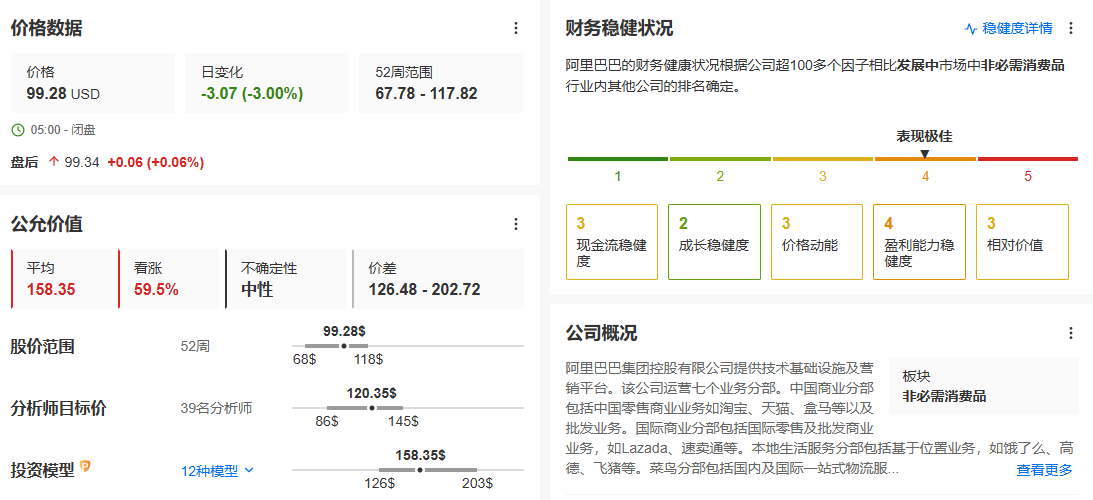Open the 财务稳健状况 panel three-dot menu

pyautogui.click(x=1071, y=28)
